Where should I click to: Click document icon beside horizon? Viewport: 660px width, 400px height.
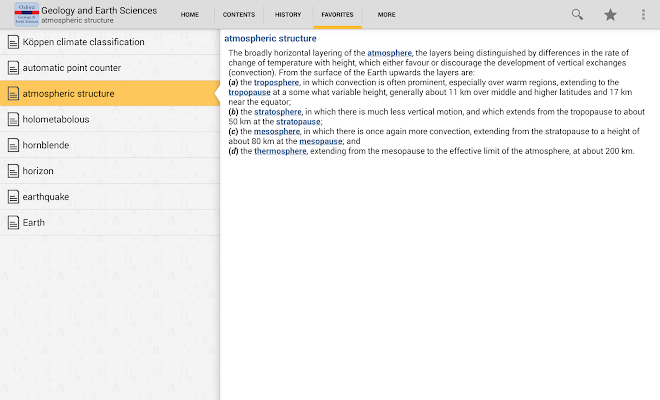(13, 171)
